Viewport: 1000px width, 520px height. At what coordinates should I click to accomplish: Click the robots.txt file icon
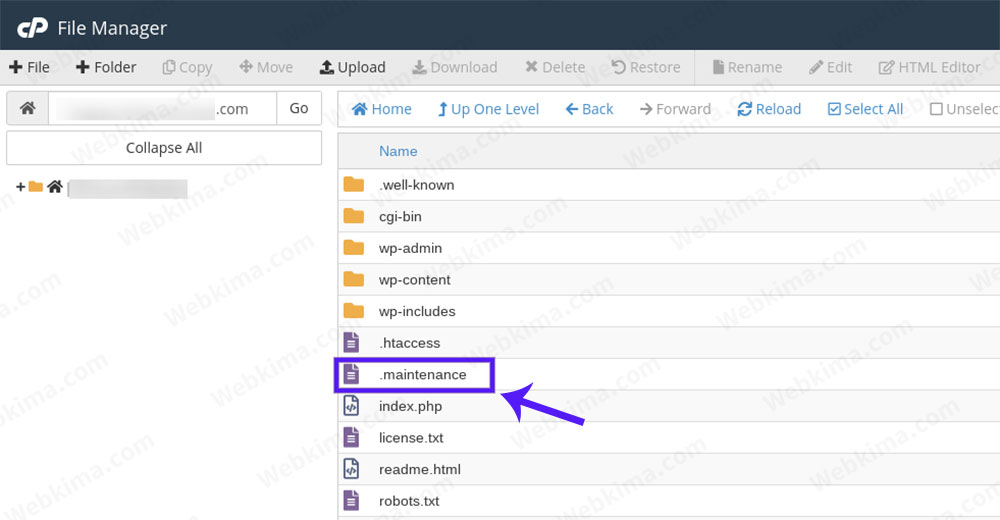(351, 501)
